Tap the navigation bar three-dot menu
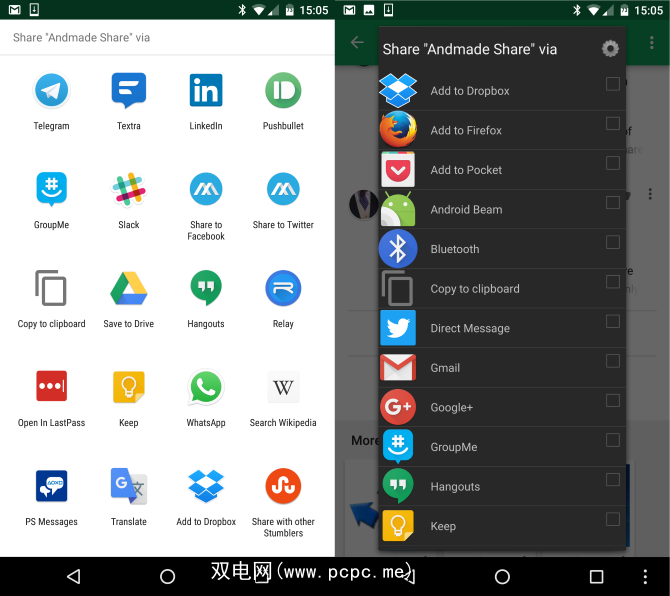This screenshot has height=596, width=670. [x=645, y=576]
